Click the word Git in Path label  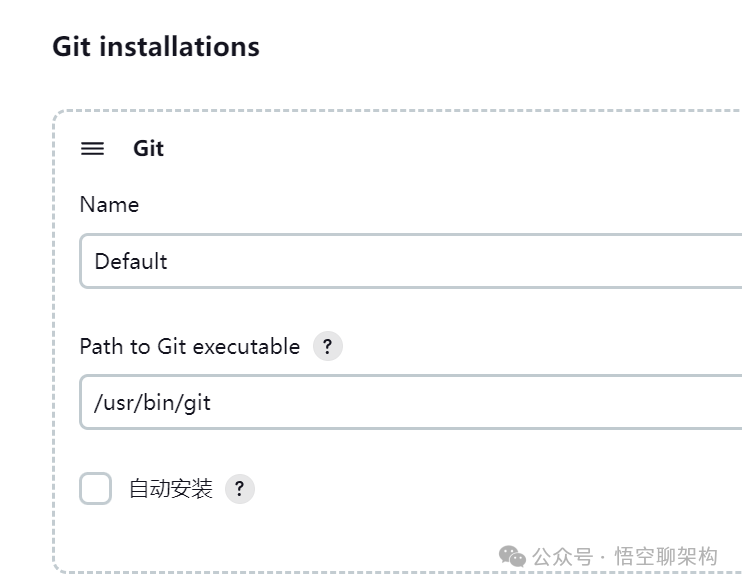click(167, 347)
